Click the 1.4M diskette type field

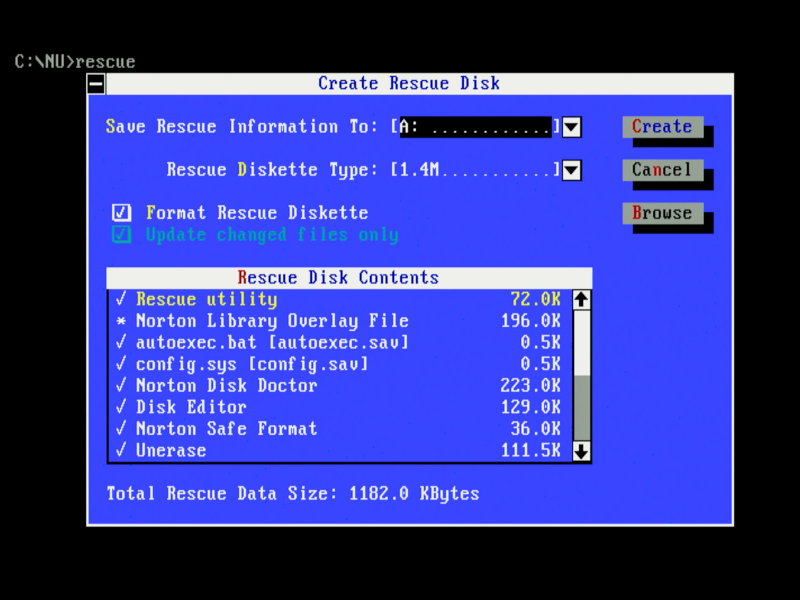(476, 170)
